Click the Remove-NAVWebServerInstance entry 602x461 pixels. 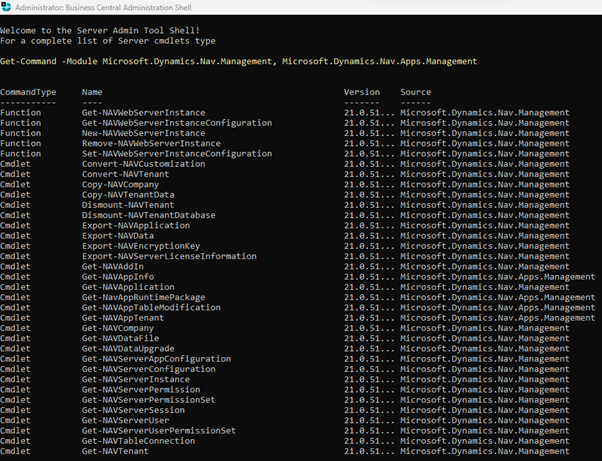(x=150, y=144)
